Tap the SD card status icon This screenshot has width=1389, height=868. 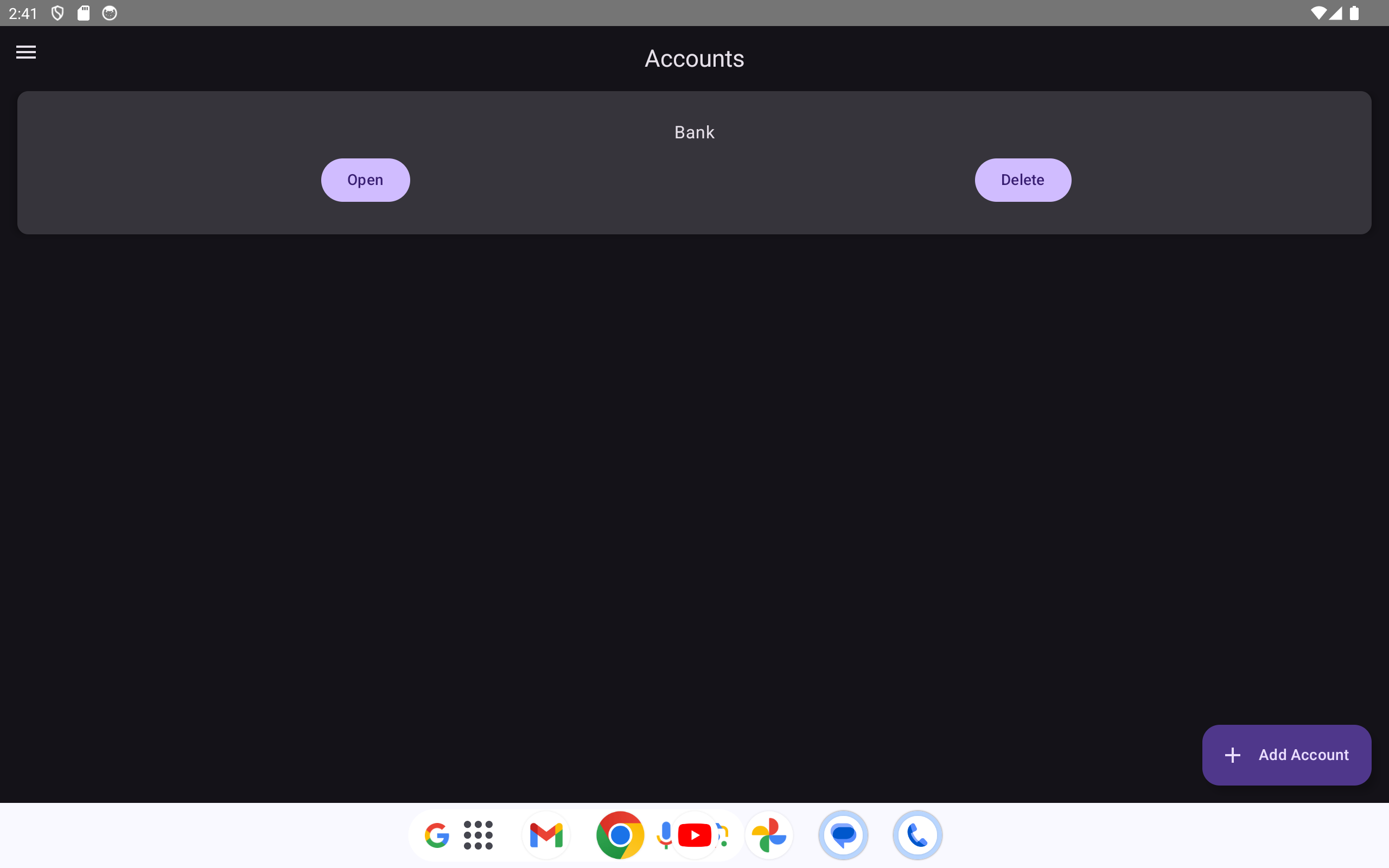coord(84,12)
